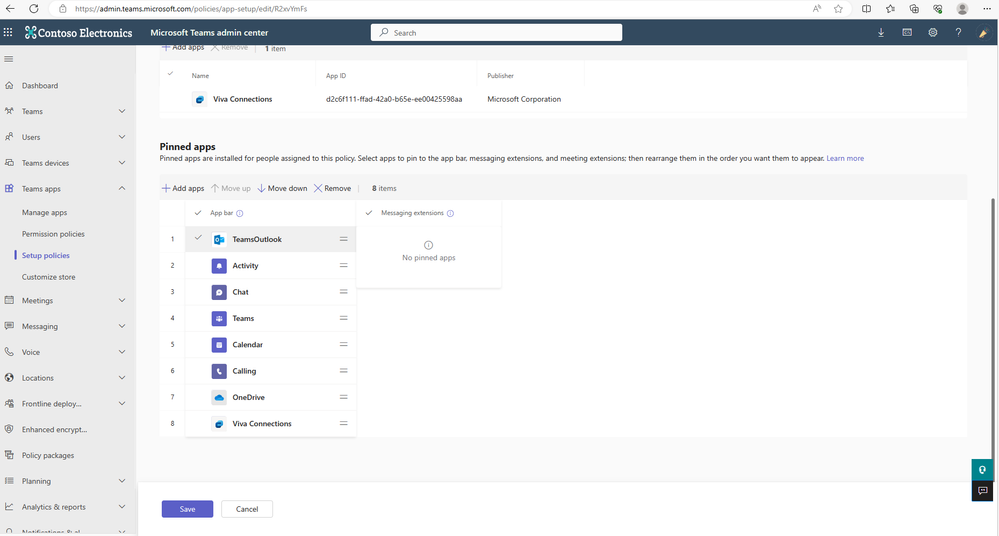Viewport: 999px width, 536px height.
Task: Open the help question mark icon
Action: click(x=958, y=33)
